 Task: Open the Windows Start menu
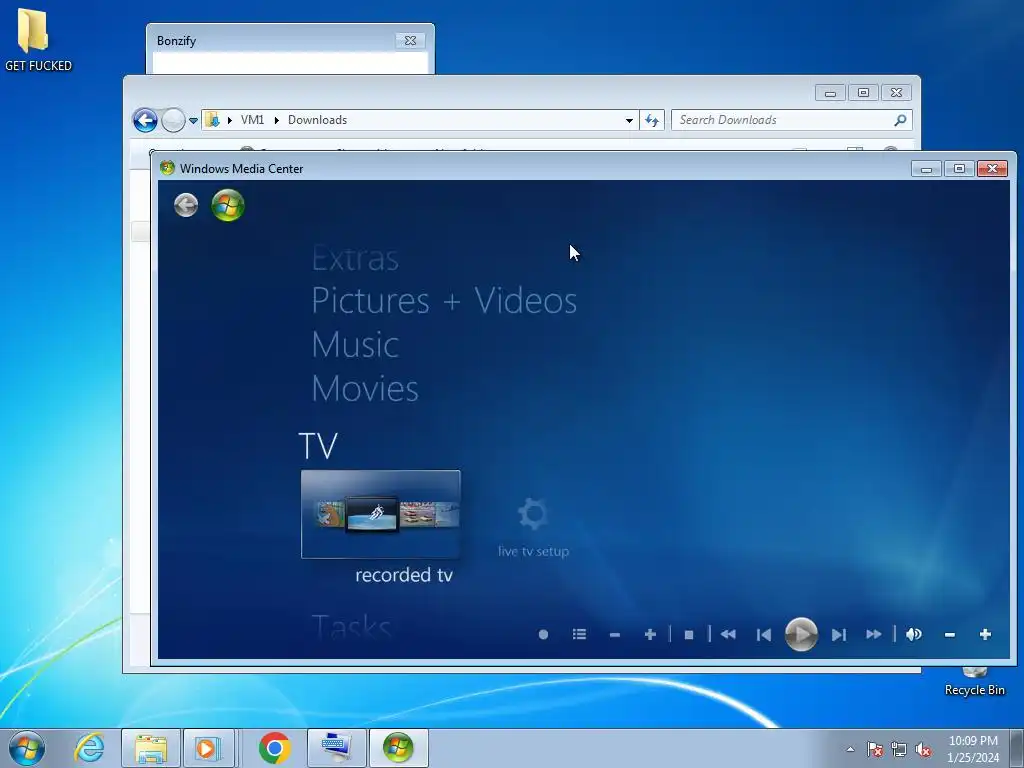[27, 748]
